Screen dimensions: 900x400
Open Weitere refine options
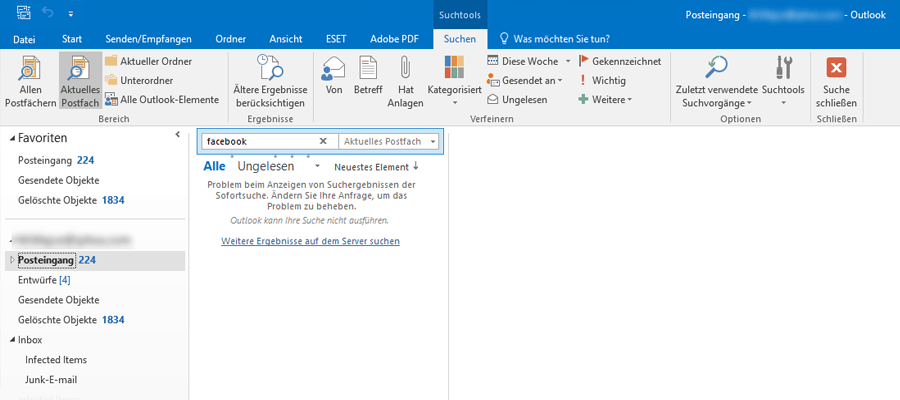point(604,99)
